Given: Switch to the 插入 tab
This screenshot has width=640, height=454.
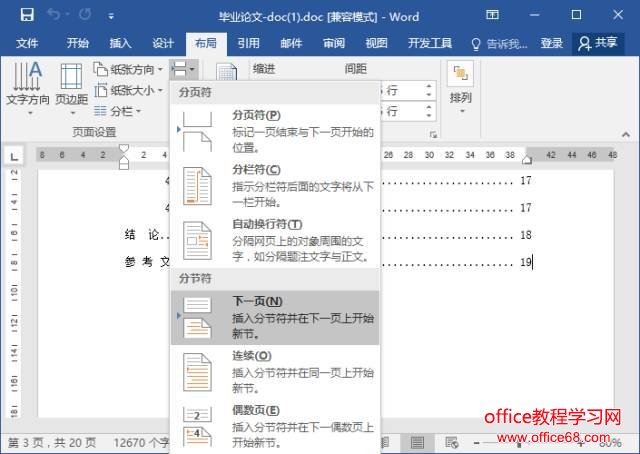Looking at the screenshot, I should click(120, 43).
